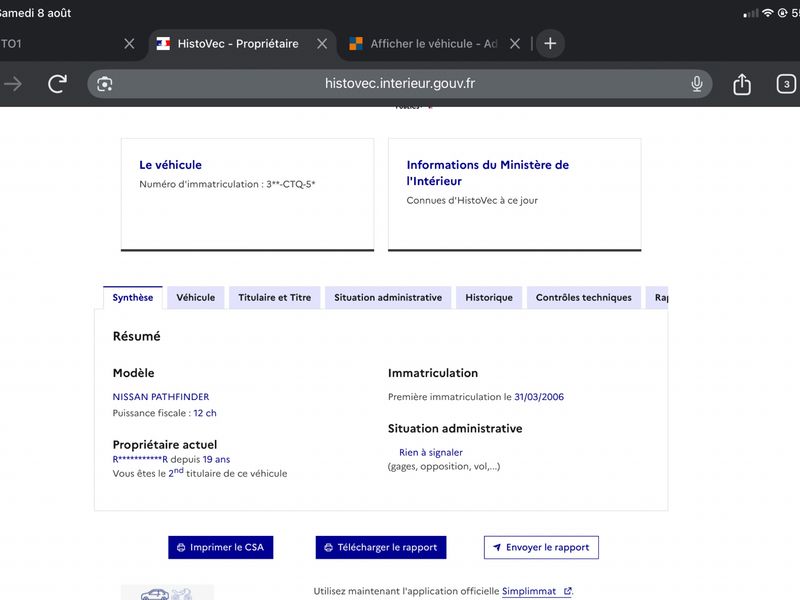
Task: Click the owner name R***********R text
Action: tap(140, 459)
